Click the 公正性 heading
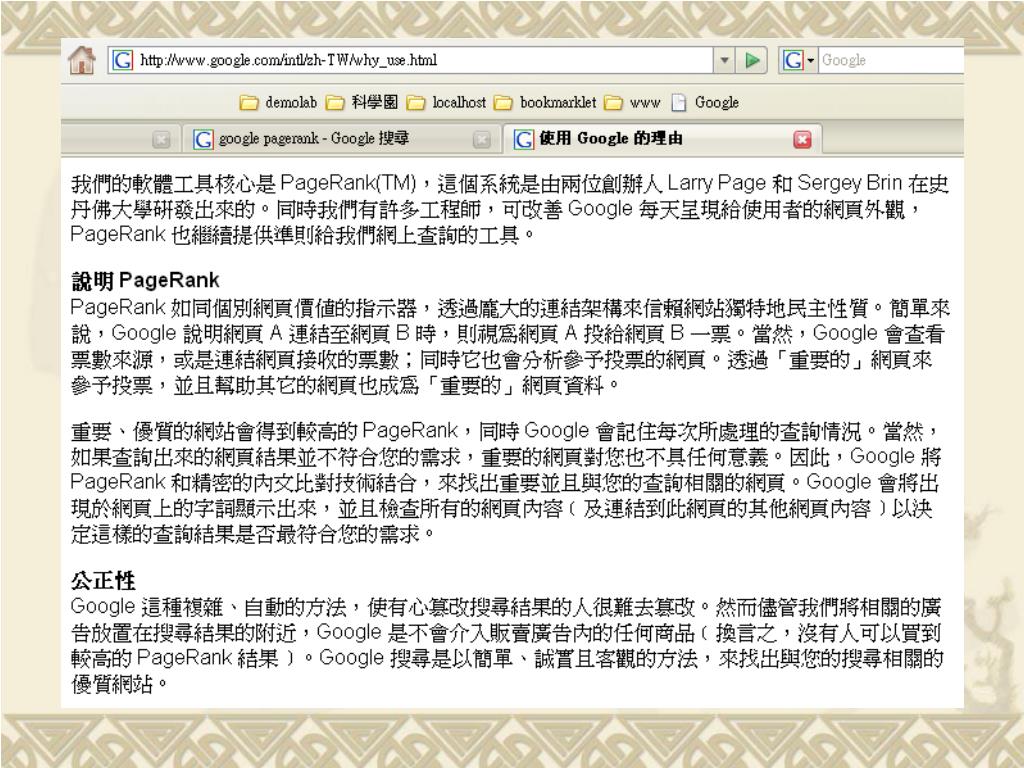Image resolution: width=1024 pixels, height=768 pixels. (x=103, y=580)
